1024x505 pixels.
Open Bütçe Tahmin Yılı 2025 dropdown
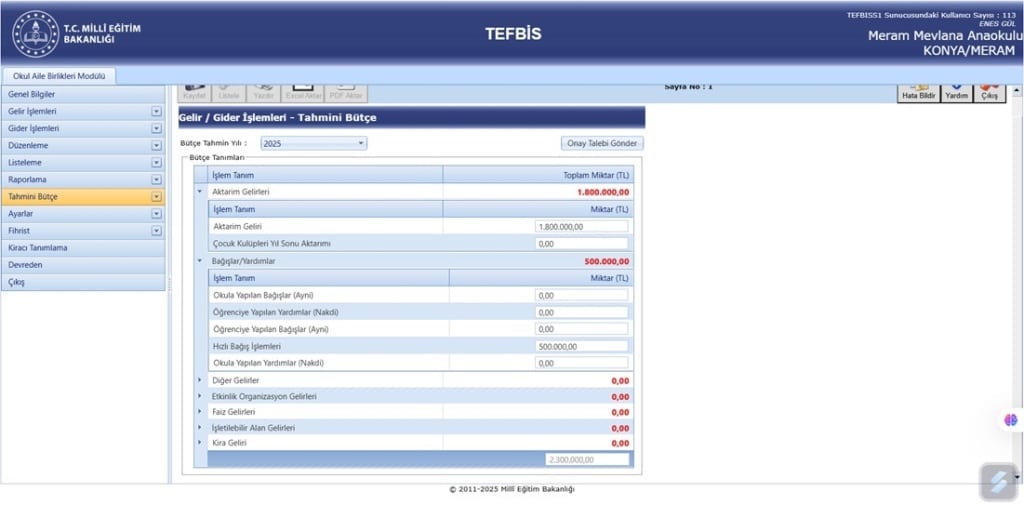coord(313,144)
